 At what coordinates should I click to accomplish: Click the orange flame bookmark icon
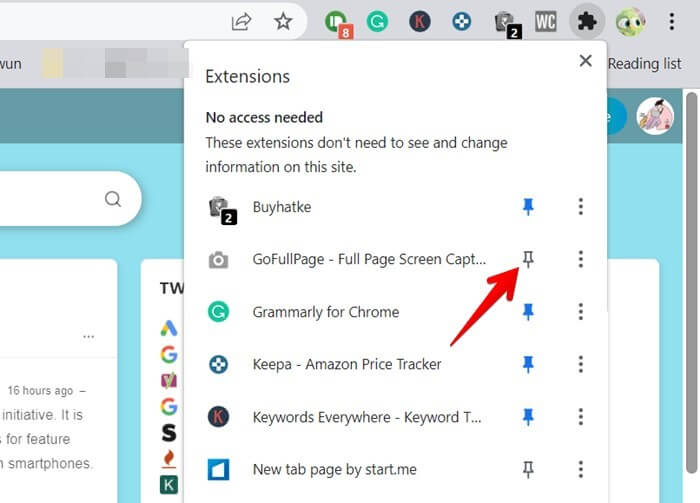pyautogui.click(x=169, y=459)
